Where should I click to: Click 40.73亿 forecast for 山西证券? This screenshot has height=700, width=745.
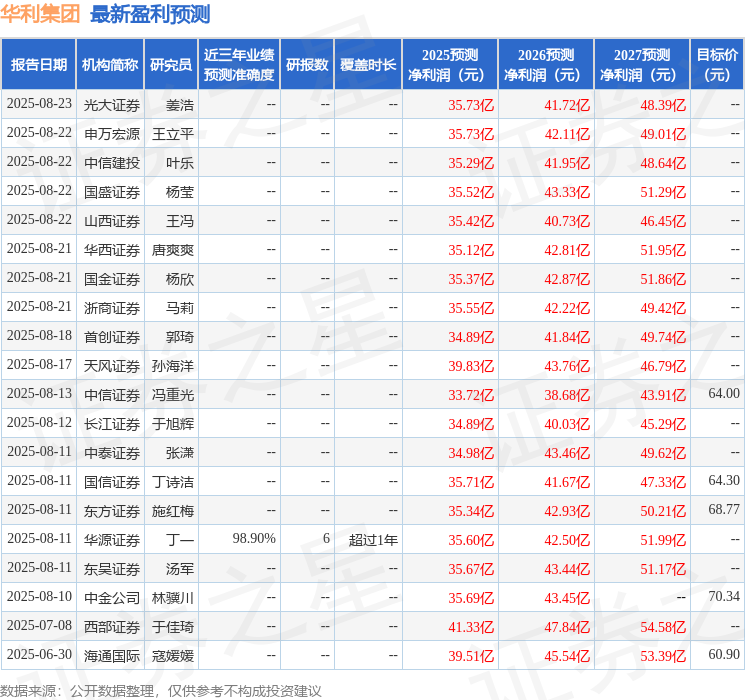click(567, 221)
